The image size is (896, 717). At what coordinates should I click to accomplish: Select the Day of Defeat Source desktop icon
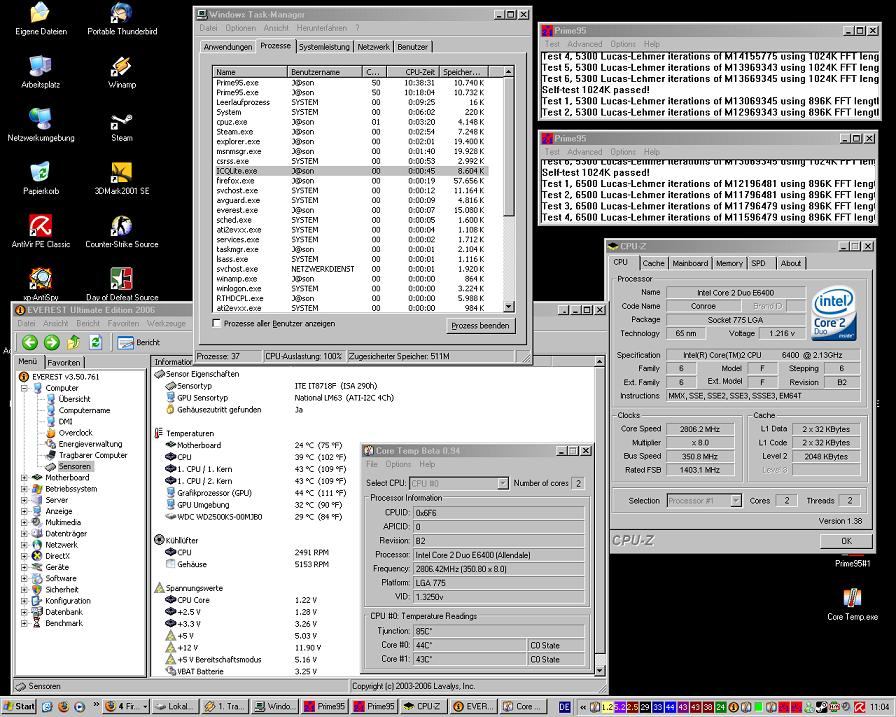click(x=122, y=285)
